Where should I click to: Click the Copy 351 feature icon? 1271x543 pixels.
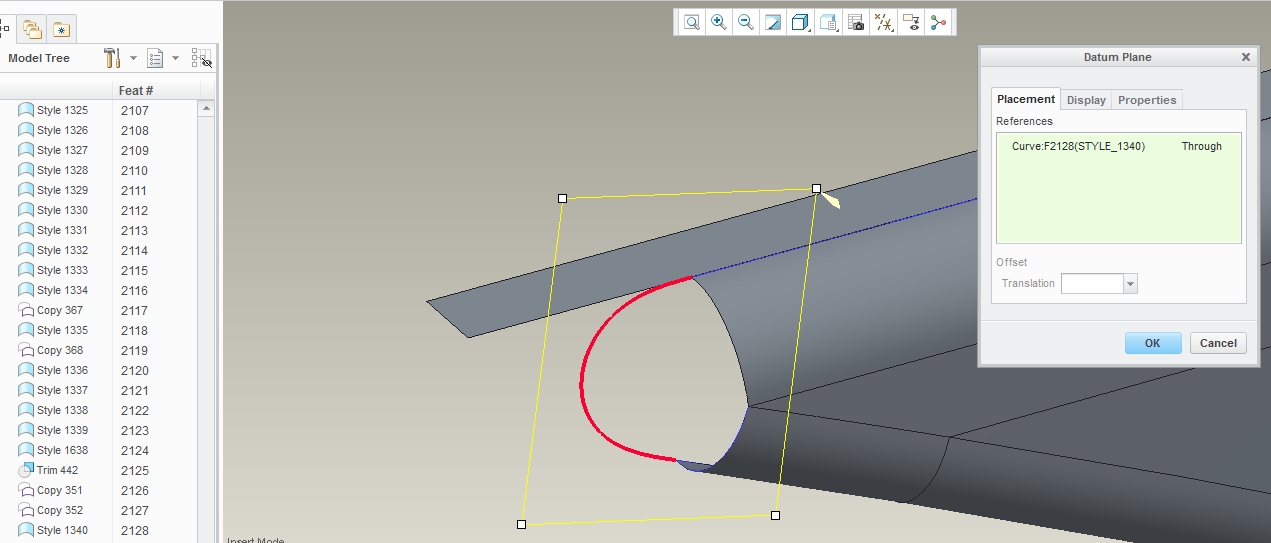26,490
